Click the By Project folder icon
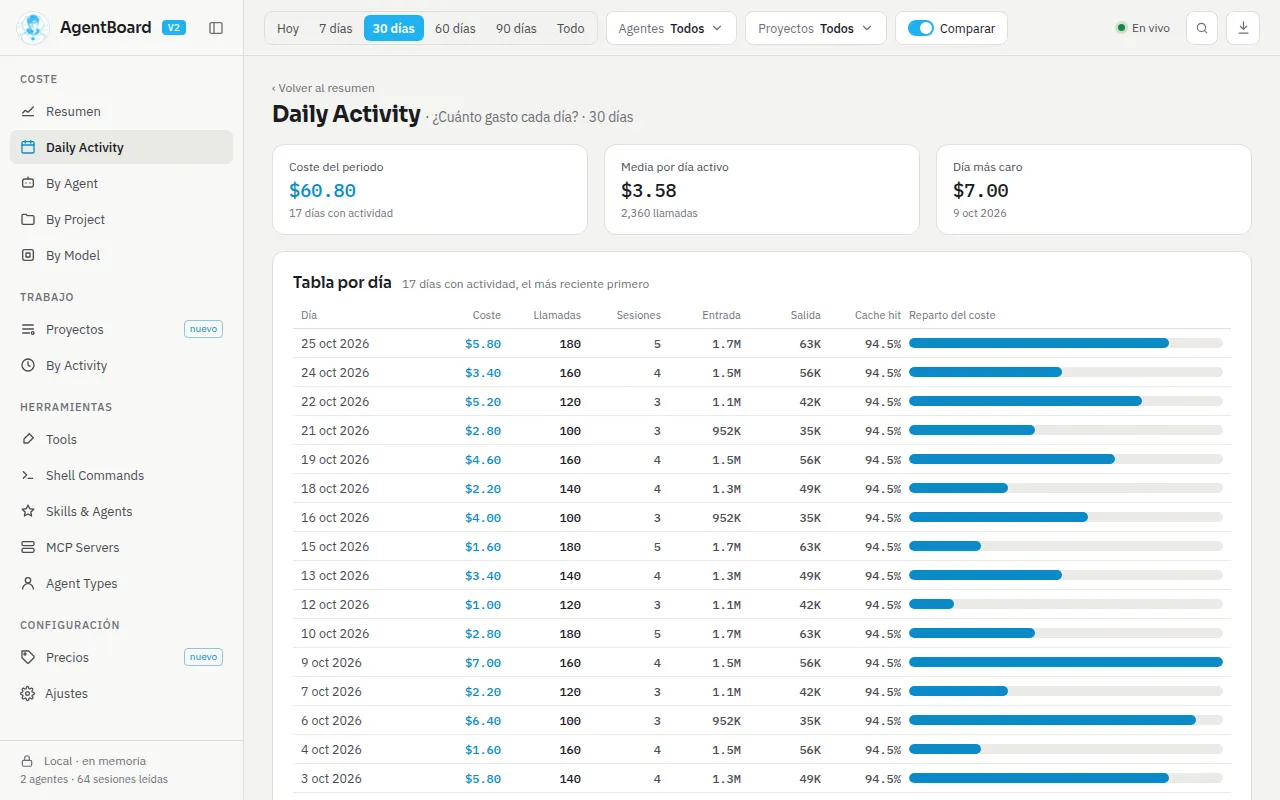 point(28,219)
